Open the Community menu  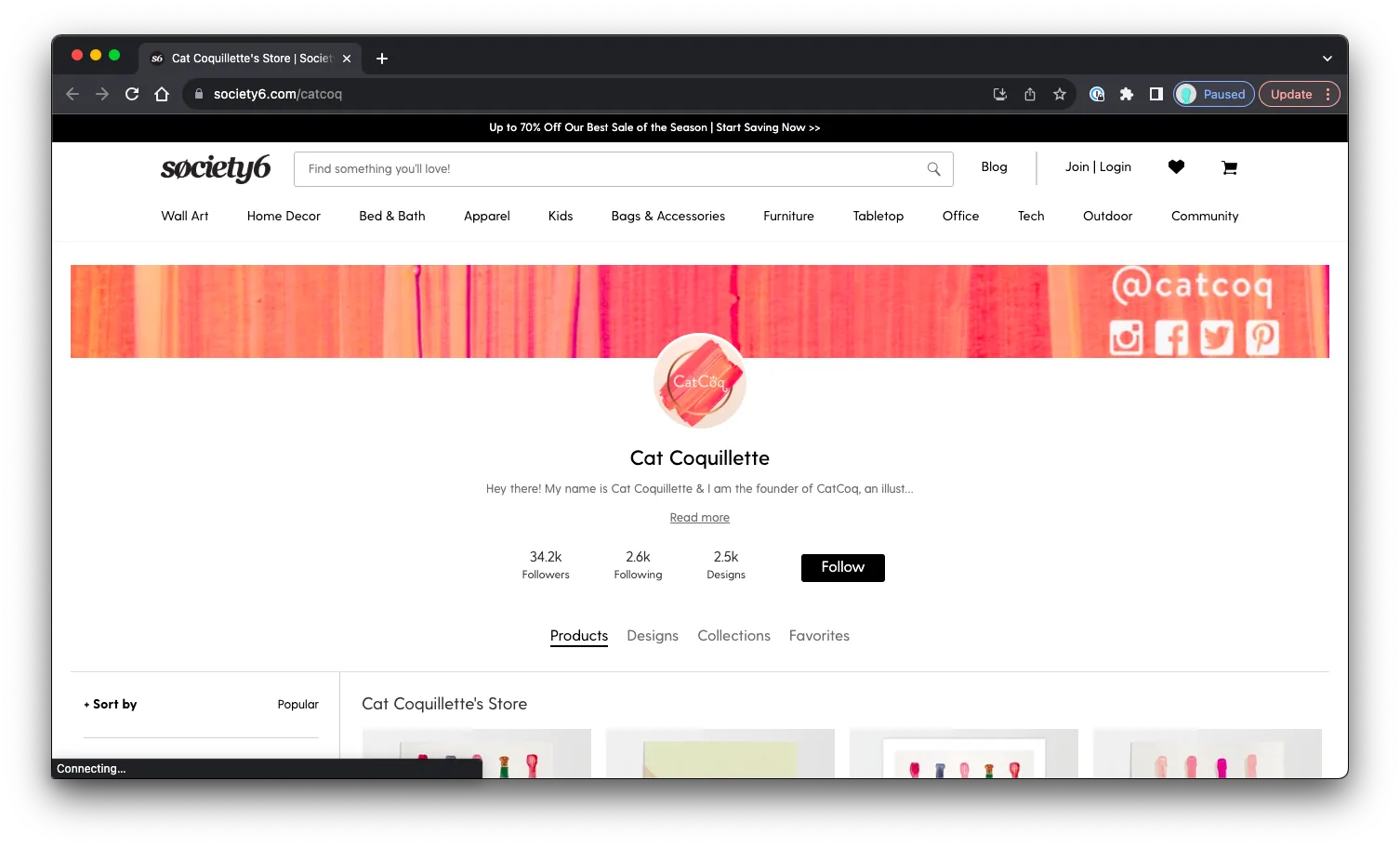point(1205,216)
